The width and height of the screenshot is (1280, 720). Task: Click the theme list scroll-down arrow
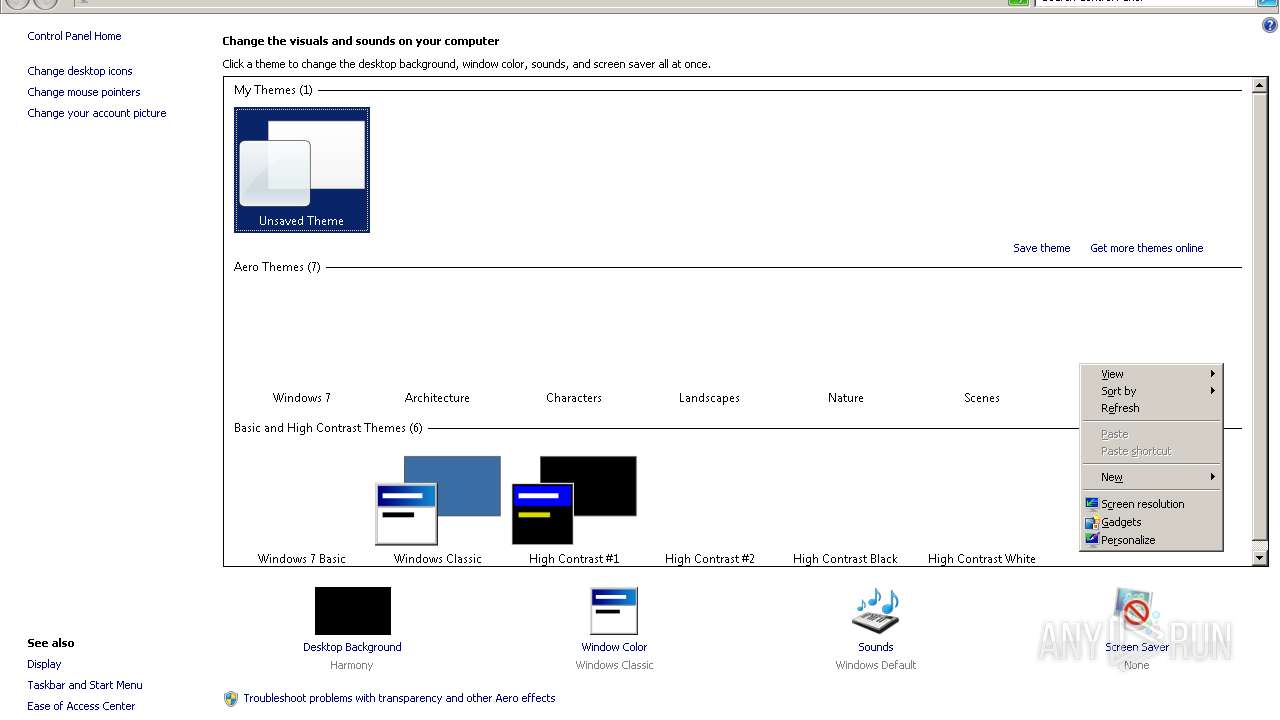click(x=1260, y=558)
